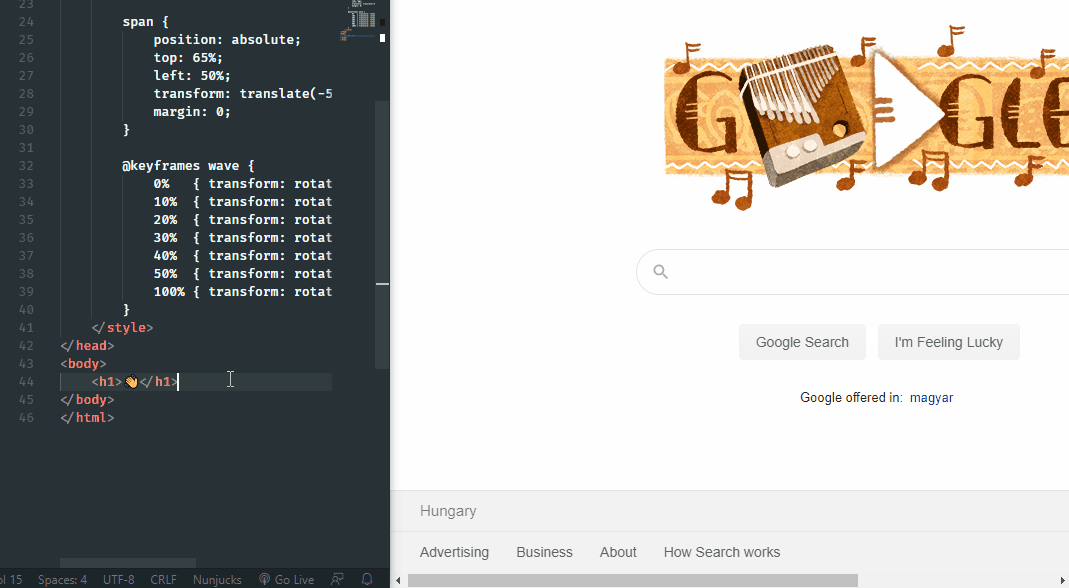Open How Search works link
1069x588 pixels.
[x=722, y=552]
